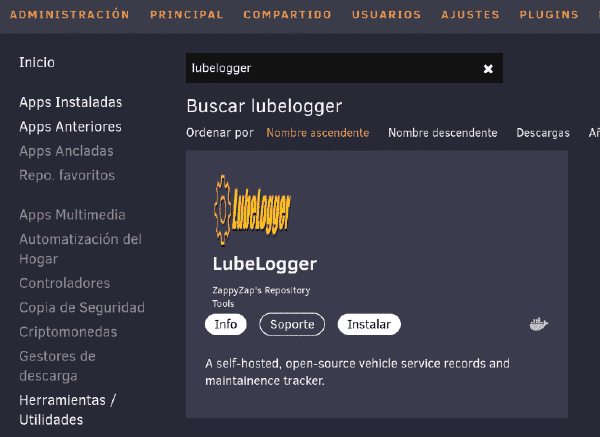600x437 pixels.
Task: Open the Ajustes tab
Action: 470,15
